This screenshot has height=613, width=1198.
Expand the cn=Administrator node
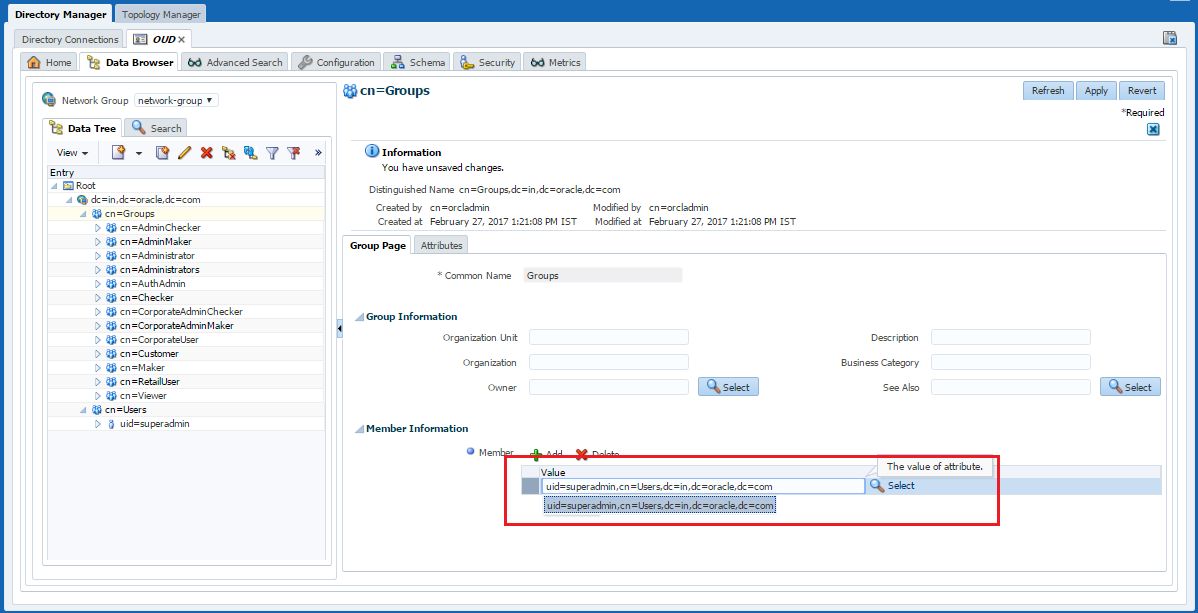click(x=98, y=255)
